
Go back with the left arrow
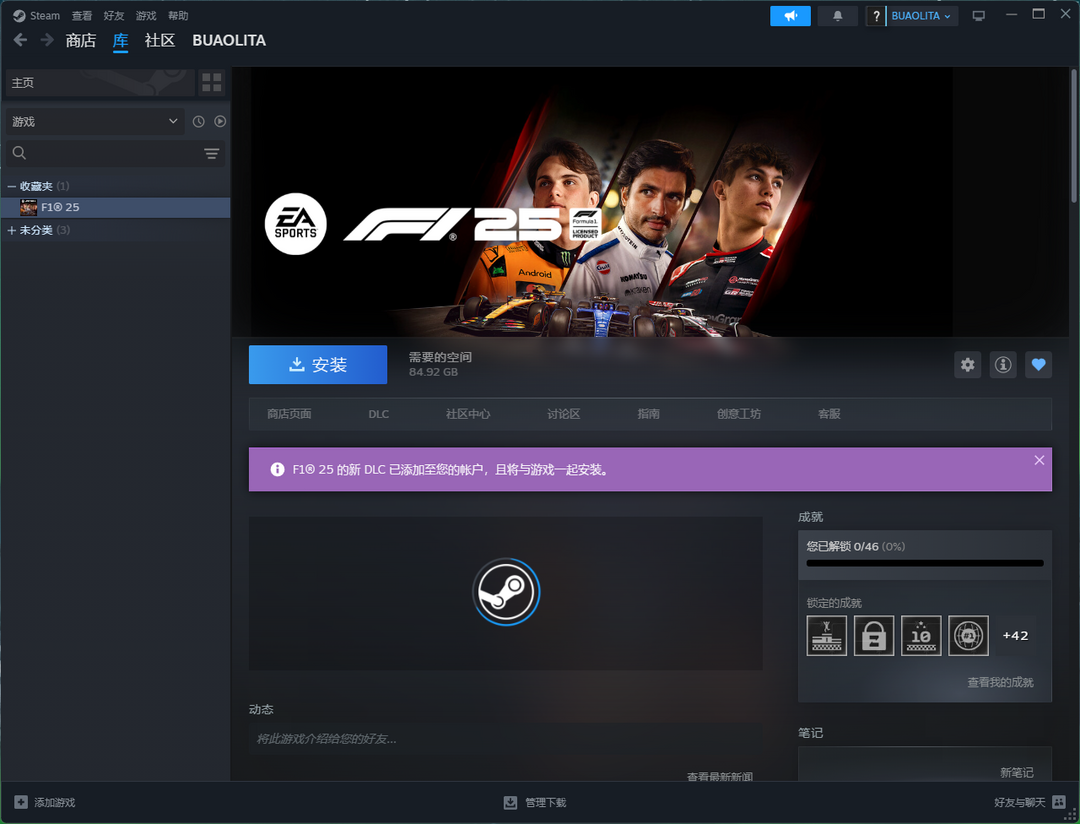pos(20,40)
